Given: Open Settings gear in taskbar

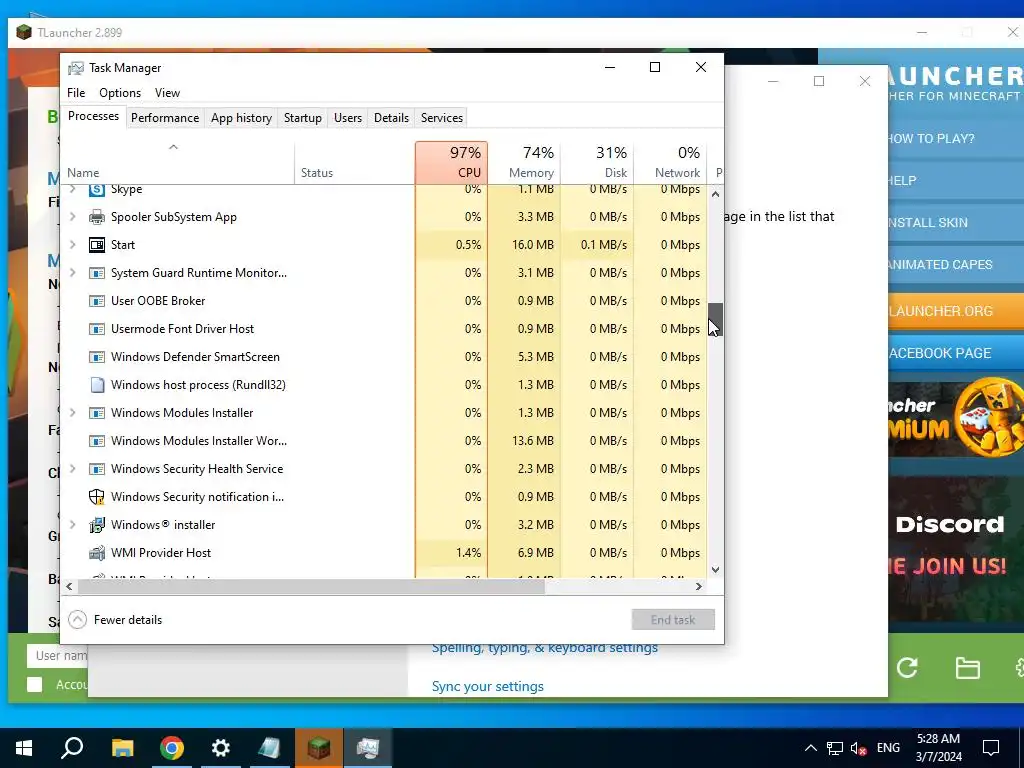Looking at the screenshot, I should (x=221, y=748).
